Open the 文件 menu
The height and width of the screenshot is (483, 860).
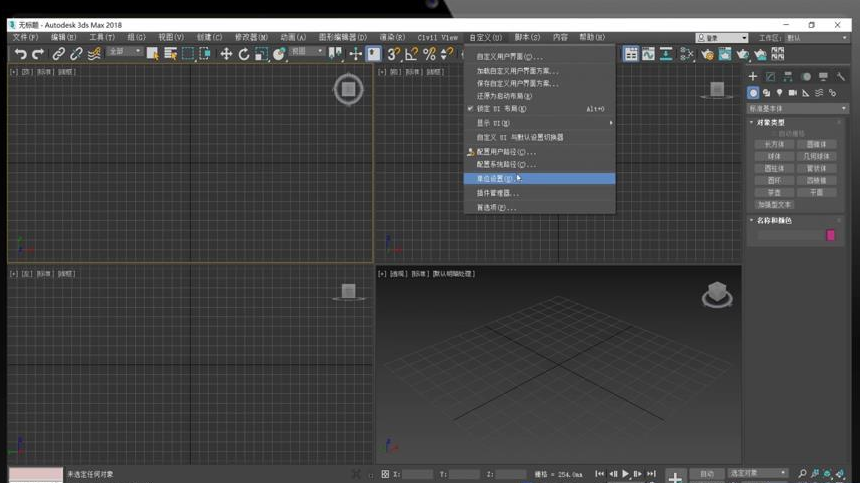point(25,37)
